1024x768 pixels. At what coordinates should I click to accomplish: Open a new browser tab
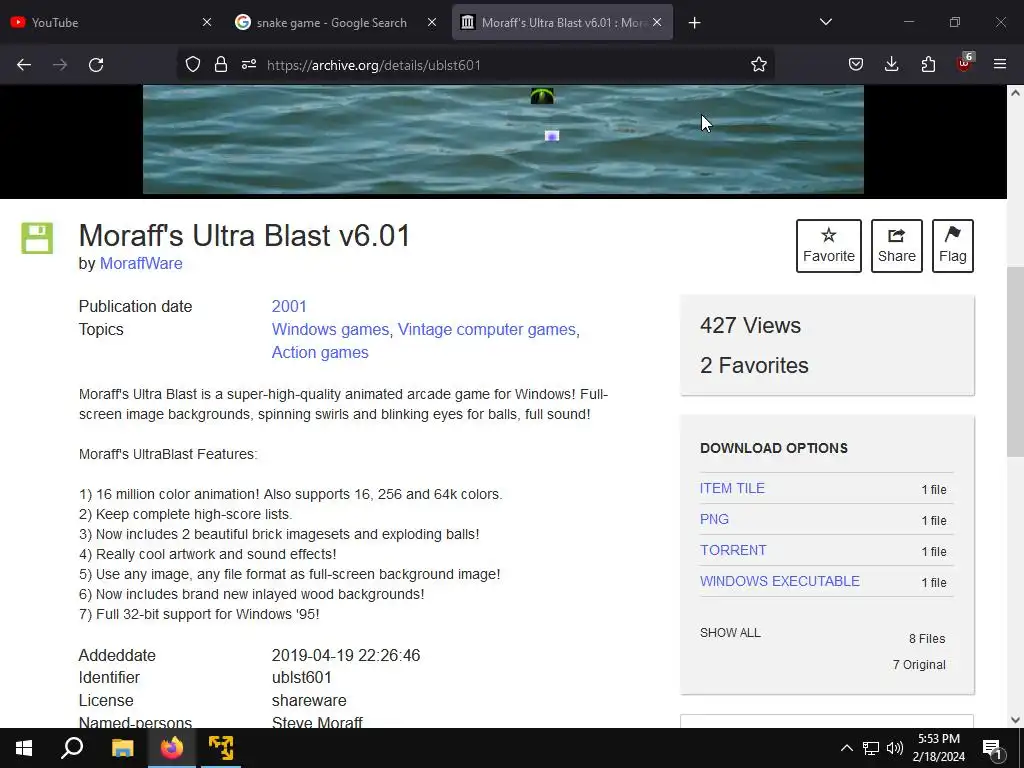coord(694,23)
